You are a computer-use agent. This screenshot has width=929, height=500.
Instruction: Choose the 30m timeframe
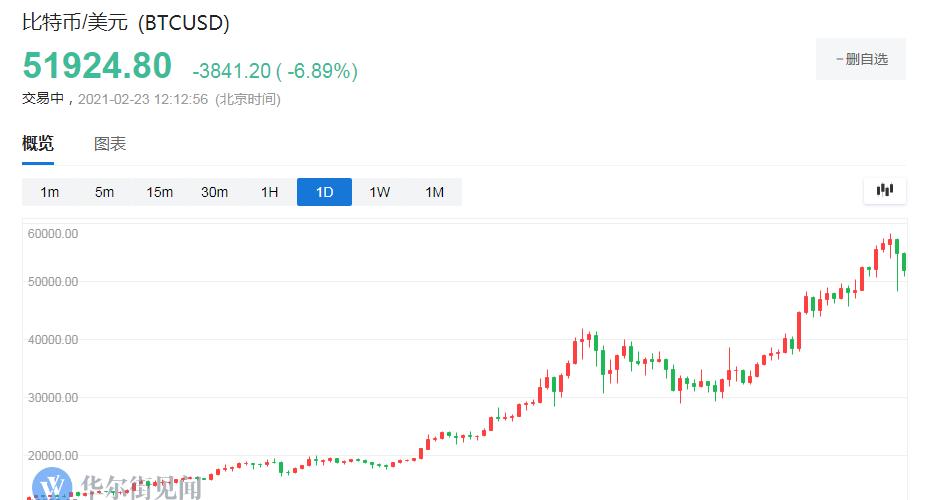pyautogui.click(x=214, y=192)
